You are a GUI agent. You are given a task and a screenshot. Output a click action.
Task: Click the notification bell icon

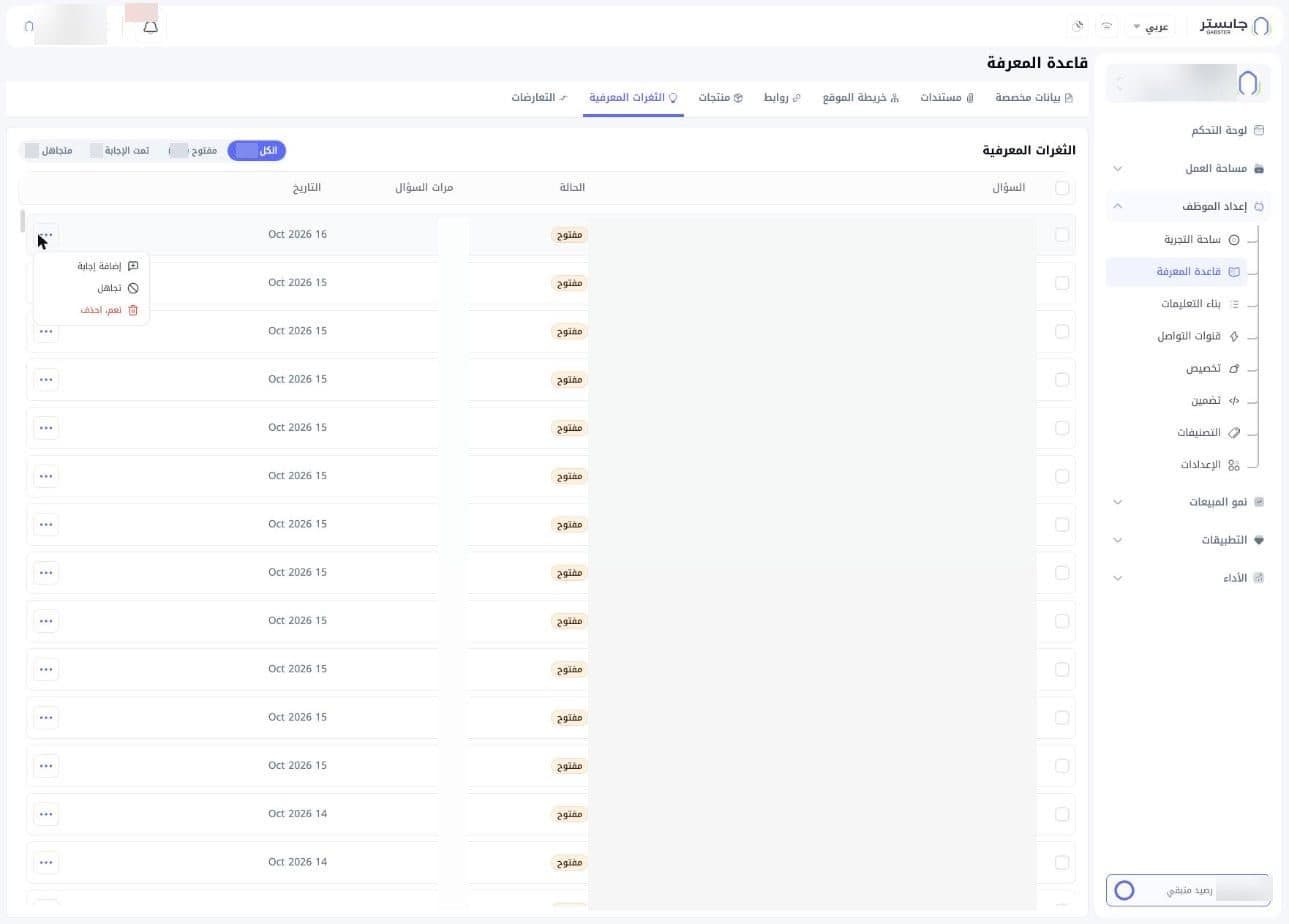[x=150, y=27]
